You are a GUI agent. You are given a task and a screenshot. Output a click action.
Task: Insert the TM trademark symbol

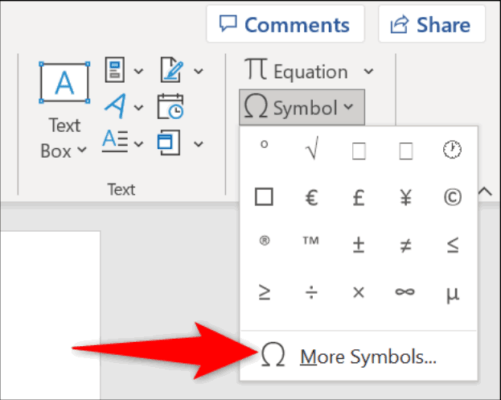[311, 240]
